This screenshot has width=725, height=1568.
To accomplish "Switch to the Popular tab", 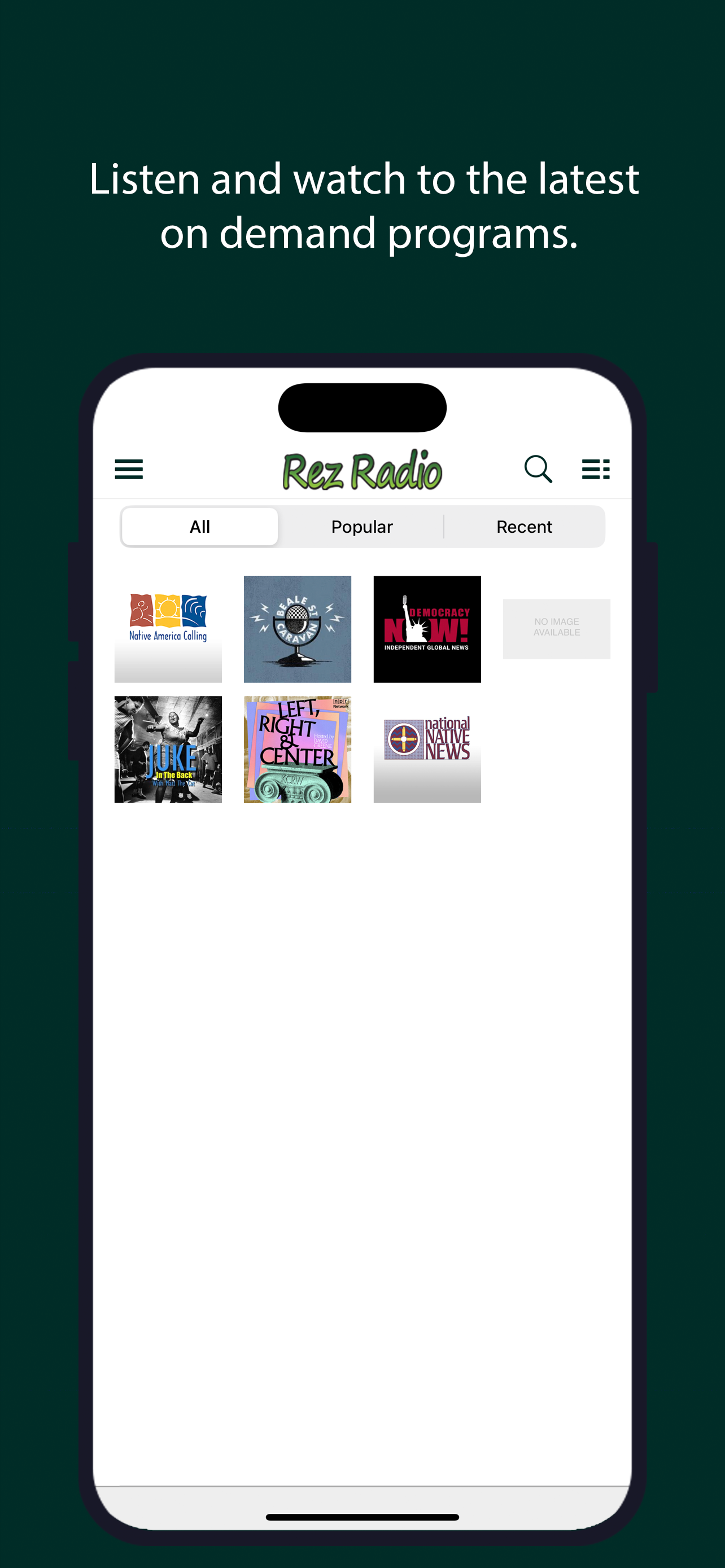I will (361, 527).
